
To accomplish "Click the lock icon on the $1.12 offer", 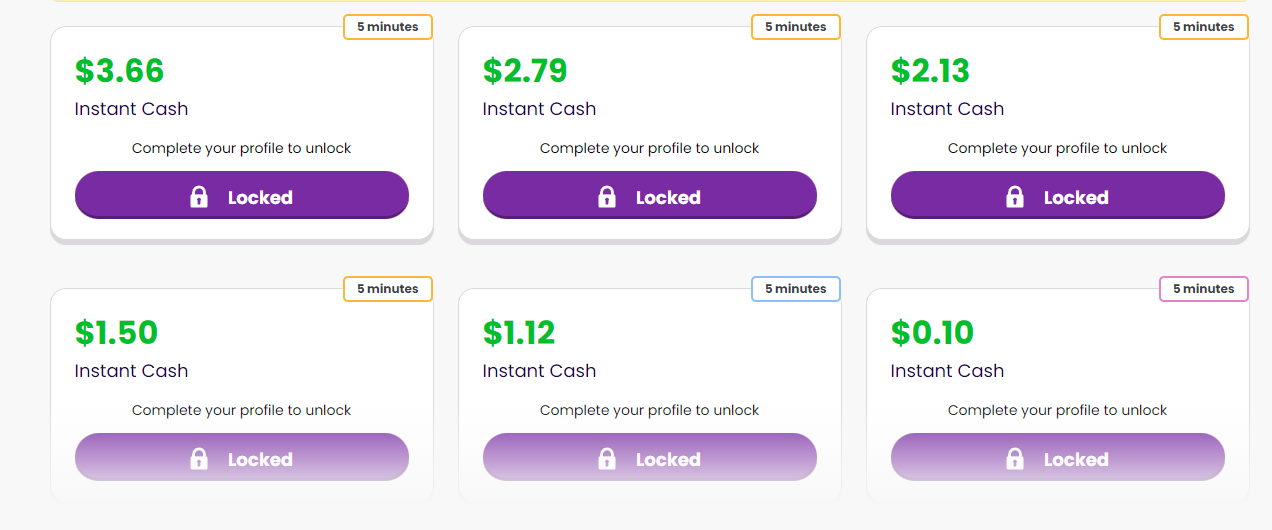I will pyautogui.click(x=607, y=459).
